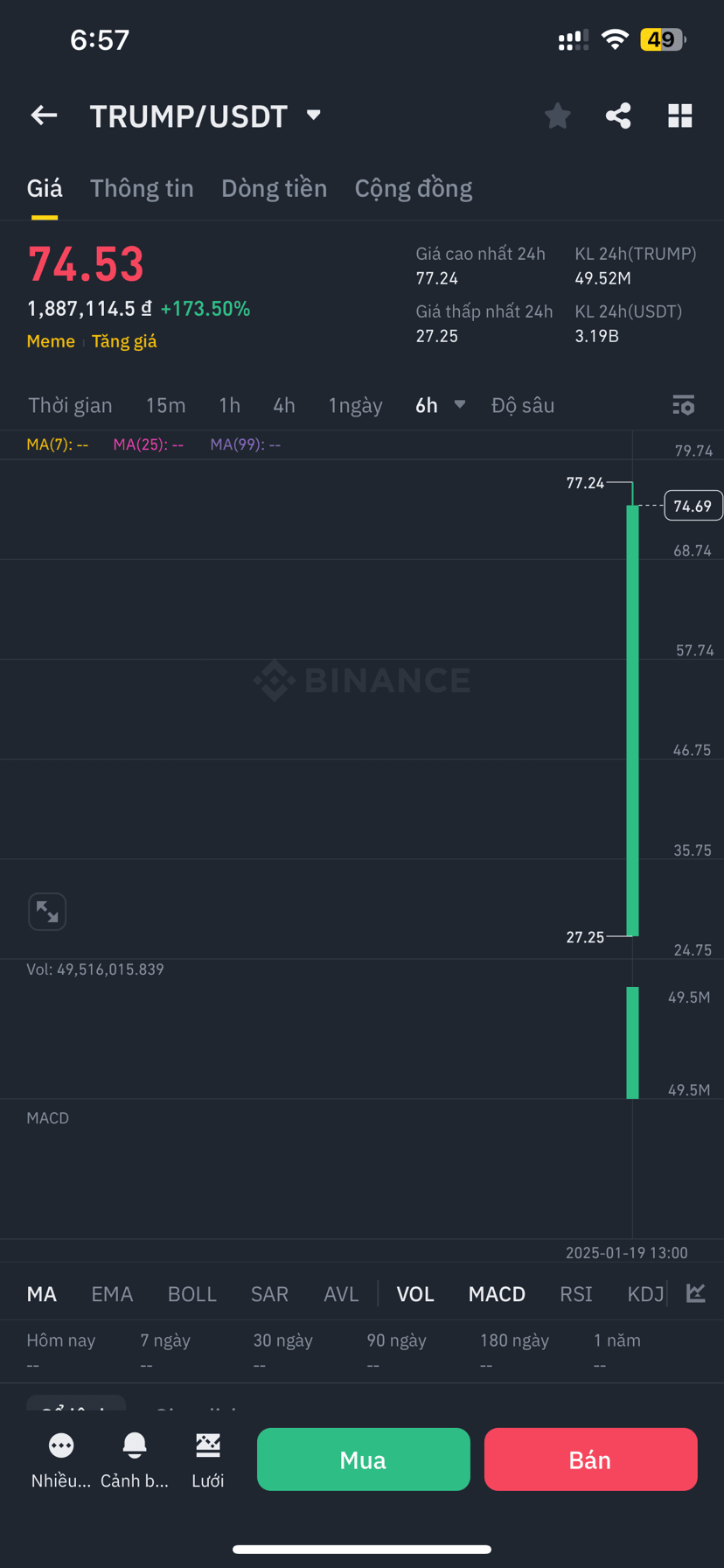Switch to the Thông tin tab
Image resolution: width=724 pixels, height=1568 pixels.
pos(142,188)
